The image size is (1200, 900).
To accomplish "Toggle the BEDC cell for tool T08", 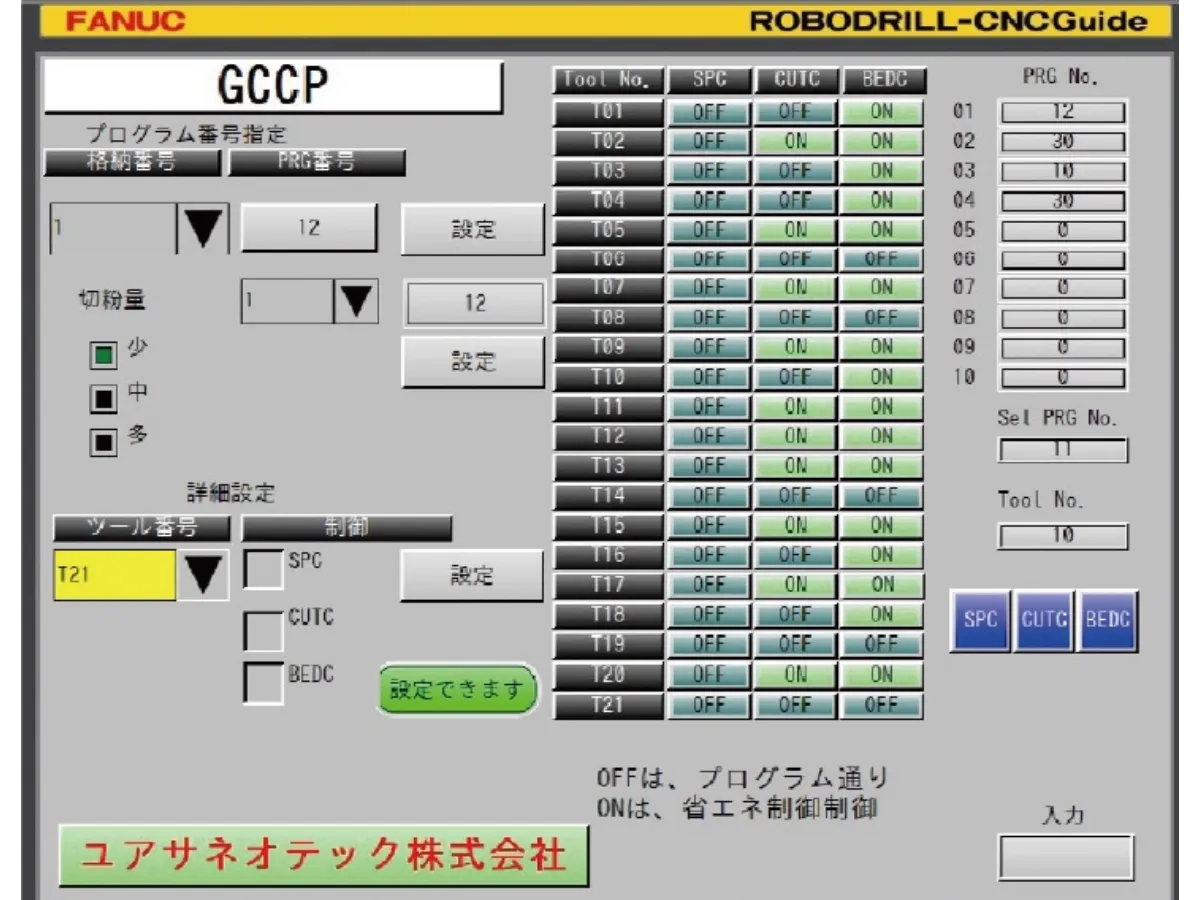I will click(881, 318).
